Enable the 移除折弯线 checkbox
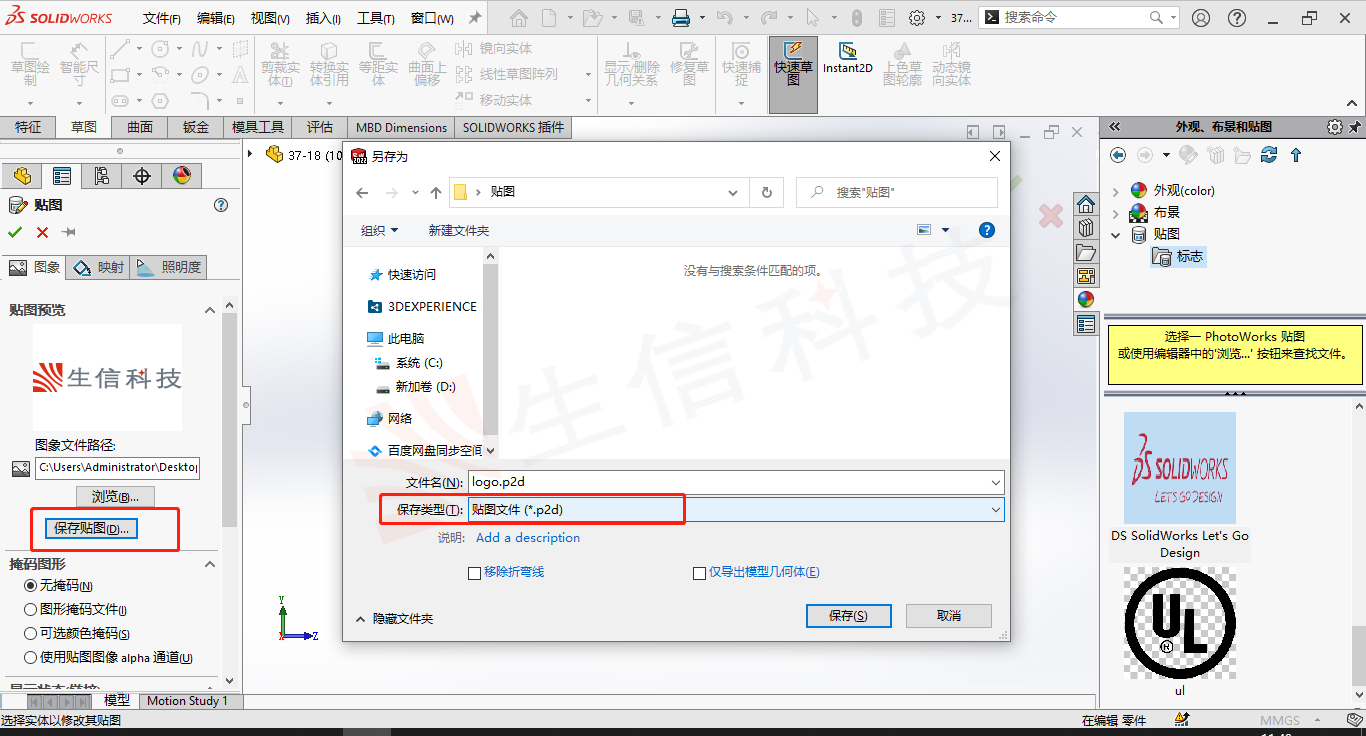 coord(475,573)
